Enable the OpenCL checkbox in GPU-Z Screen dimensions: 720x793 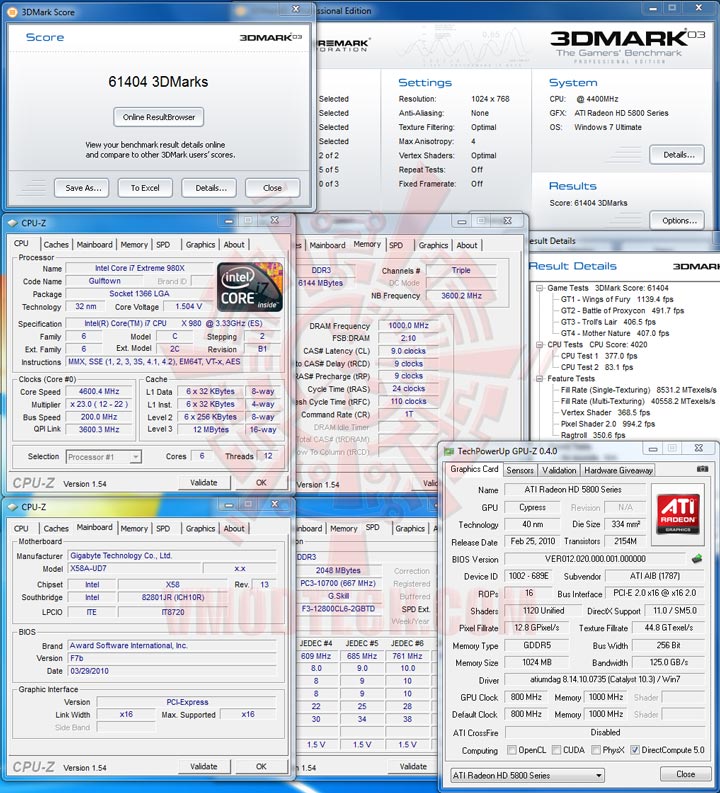click(x=512, y=750)
